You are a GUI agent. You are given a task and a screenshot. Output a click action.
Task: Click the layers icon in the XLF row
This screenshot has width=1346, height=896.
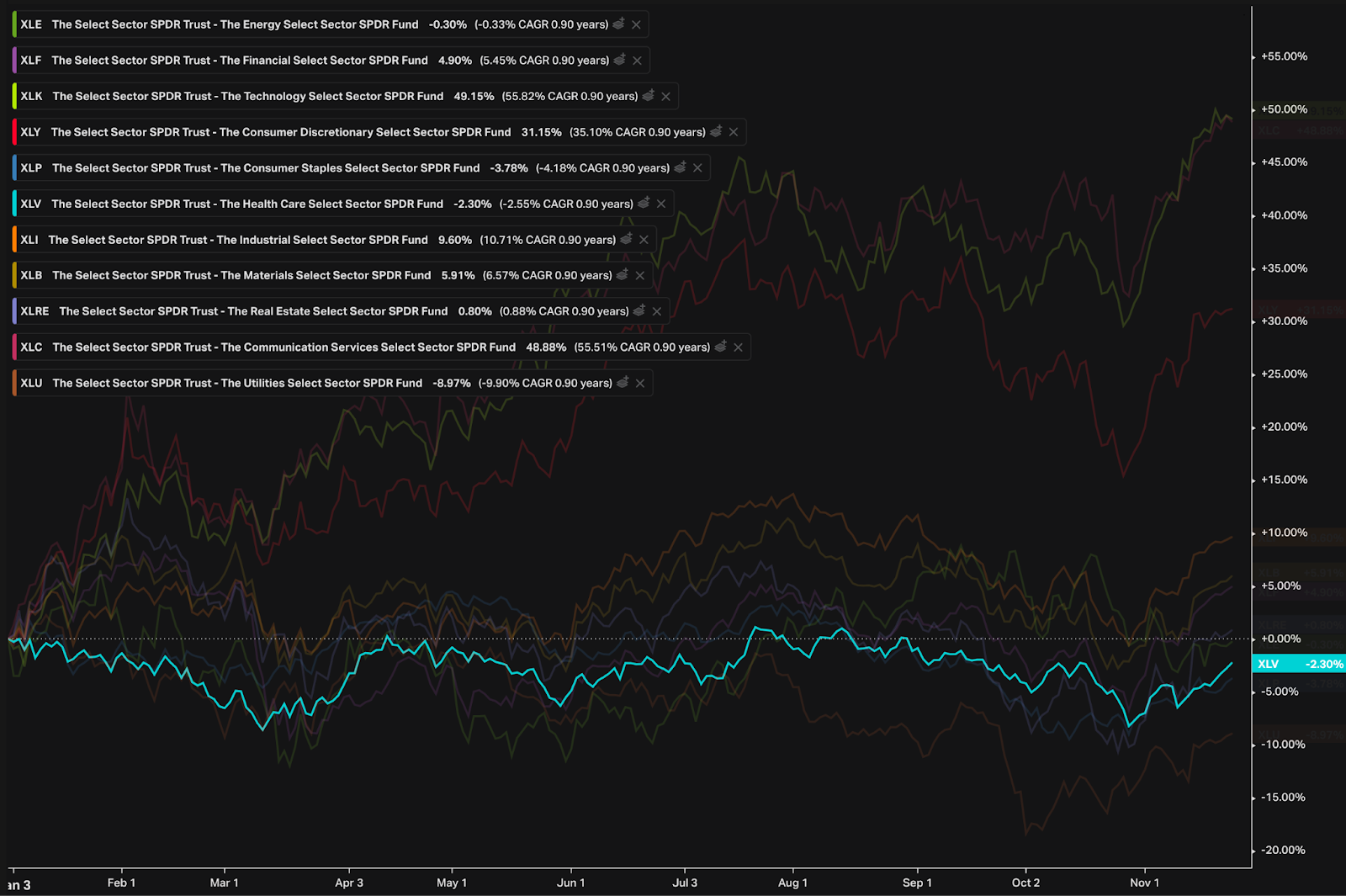[x=620, y=60]
